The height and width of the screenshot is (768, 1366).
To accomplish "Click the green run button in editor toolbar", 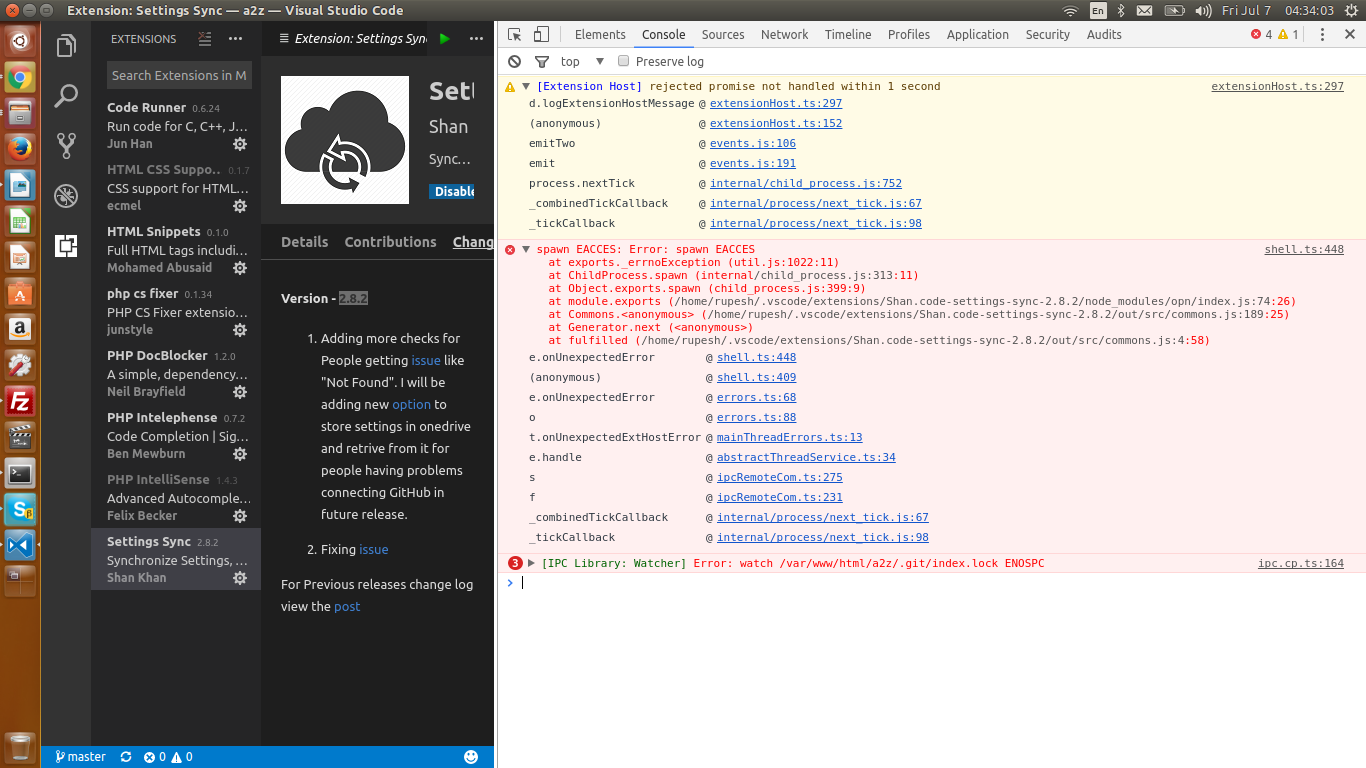I will coord(445,39).
